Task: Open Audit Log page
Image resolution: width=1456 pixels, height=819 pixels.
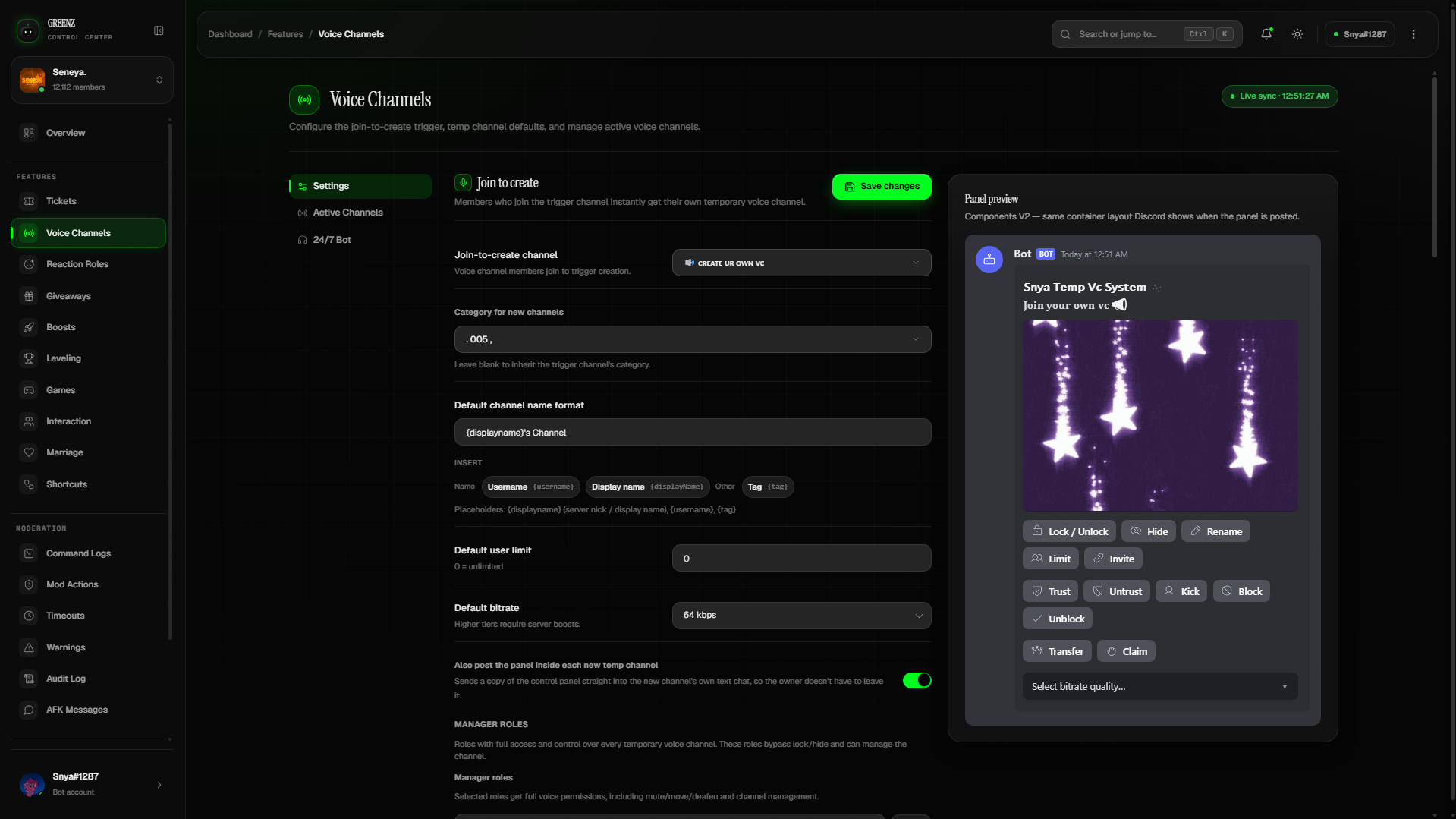Action: pos(89,679)
